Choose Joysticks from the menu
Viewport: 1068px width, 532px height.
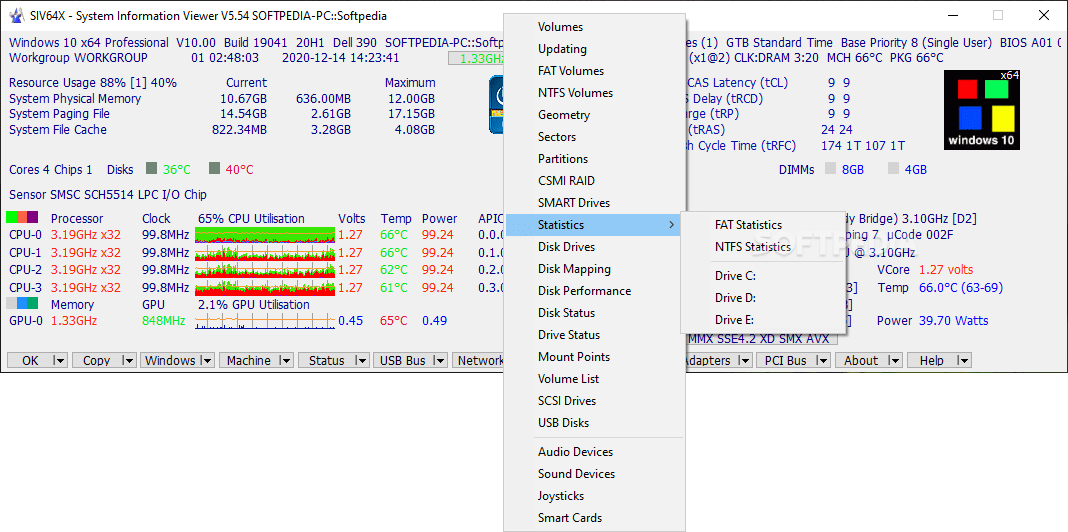[593, 496]
